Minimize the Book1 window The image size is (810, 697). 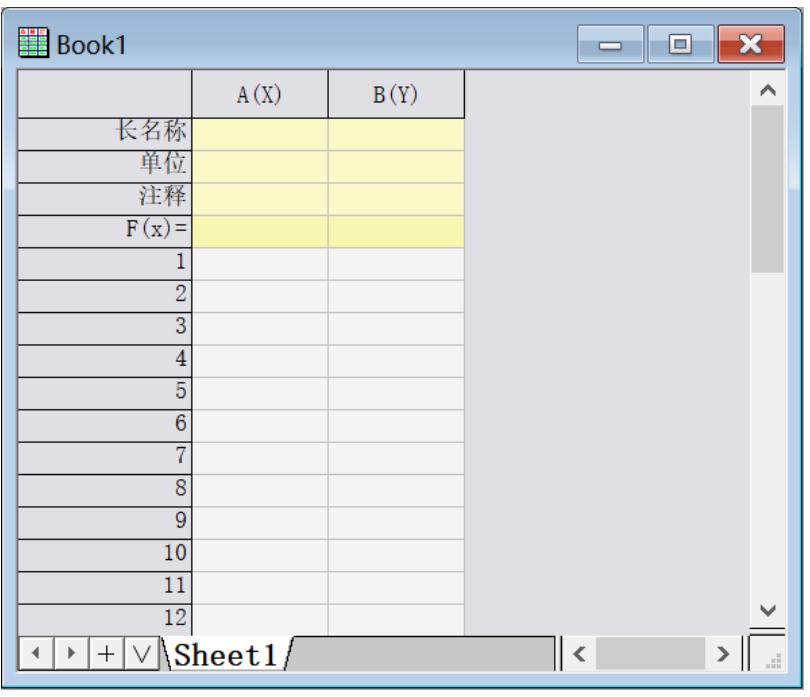tap(610, 44)
